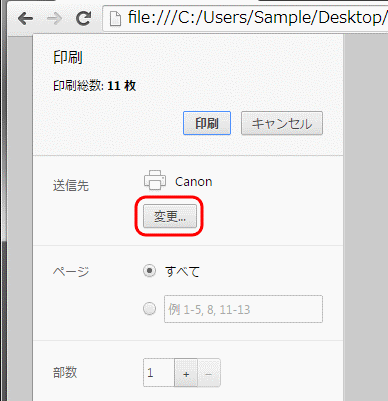Reload the page with the refresh icon

[x=83, y=18]
